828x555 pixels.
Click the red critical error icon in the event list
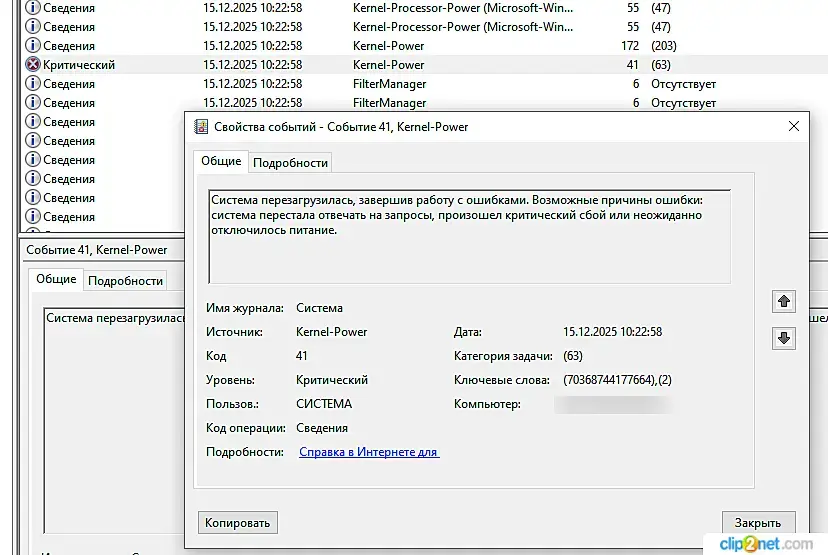pos(33,64)
